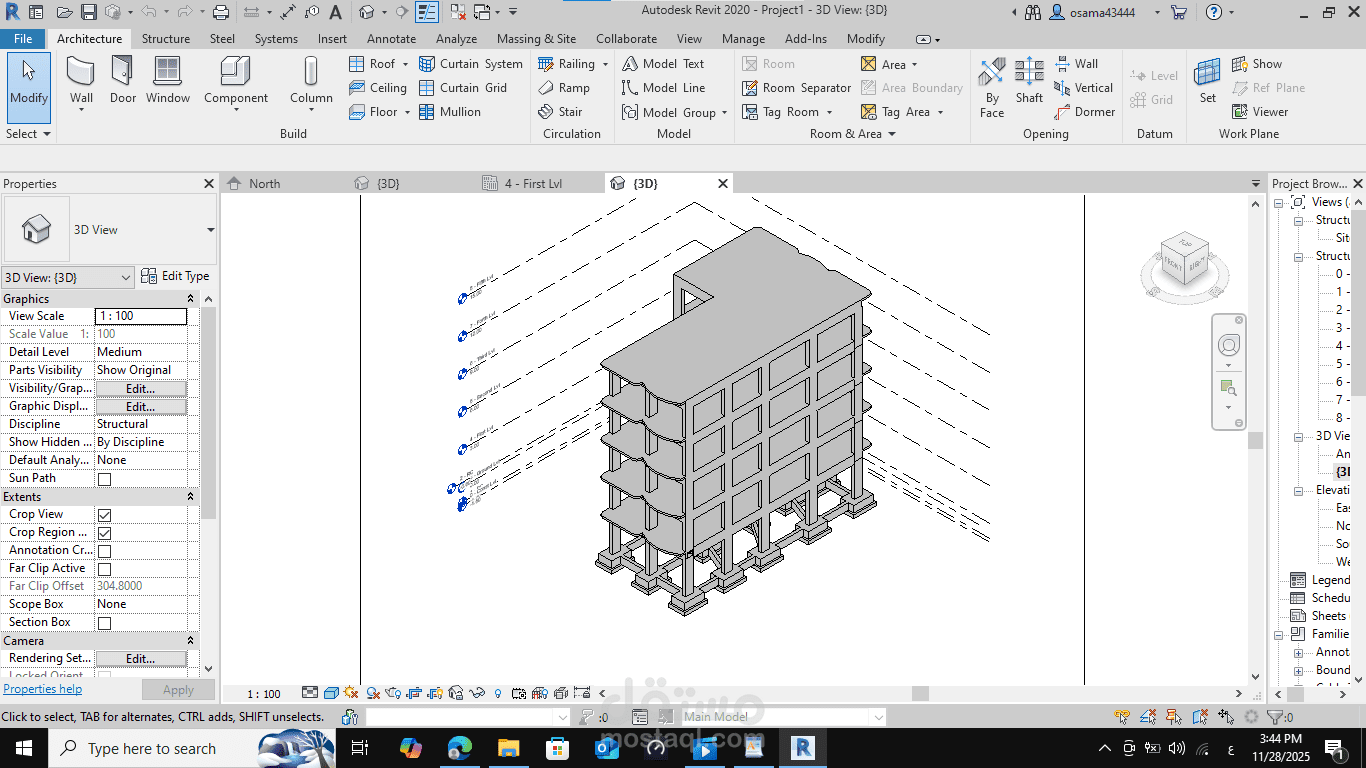Screen dimensions: 1366x768
Task: Click Edit for Visibility/Graphics Overrides
Action: coord(140,389)
